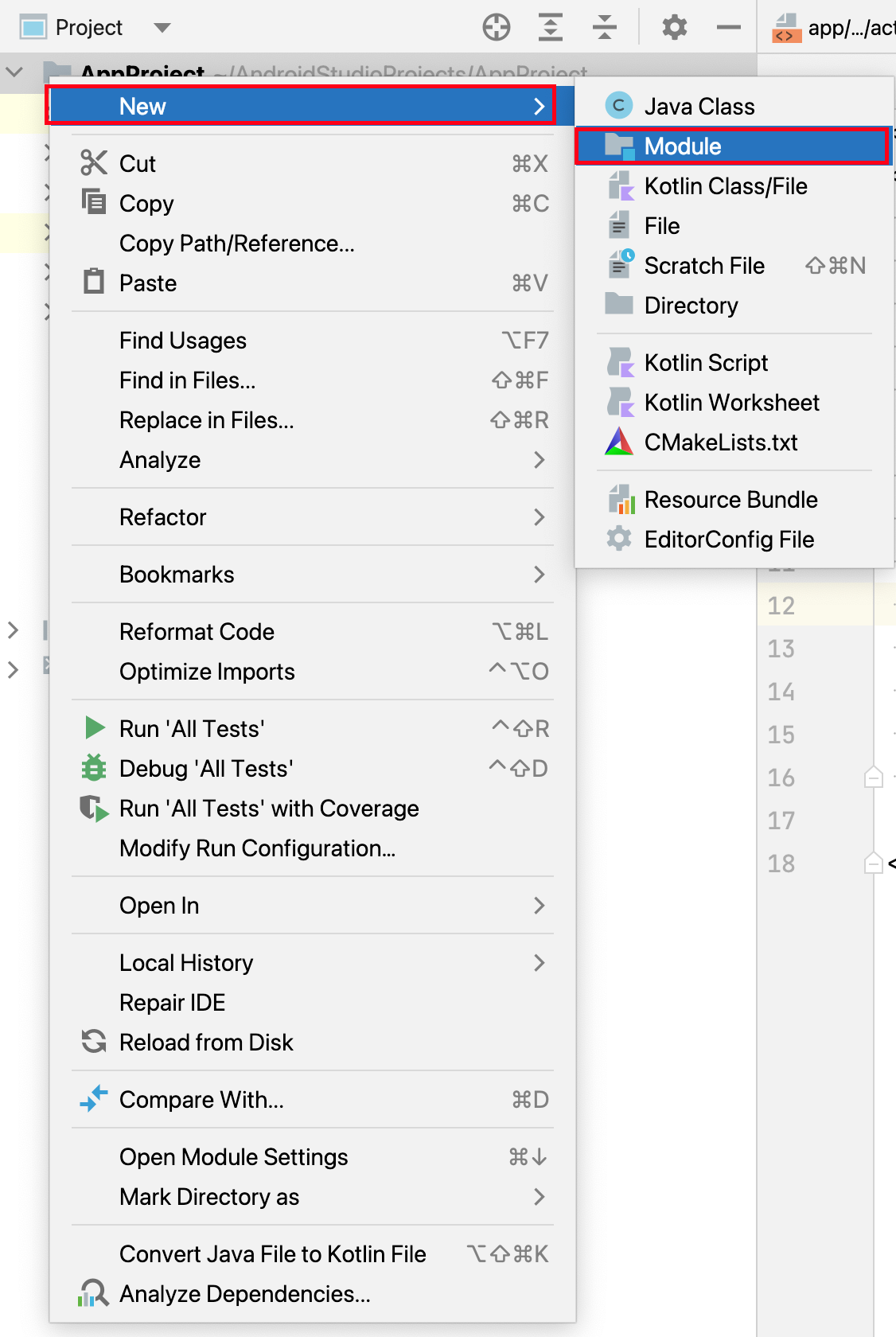Collapse the AppProject tree node chevron

[14, 72]
